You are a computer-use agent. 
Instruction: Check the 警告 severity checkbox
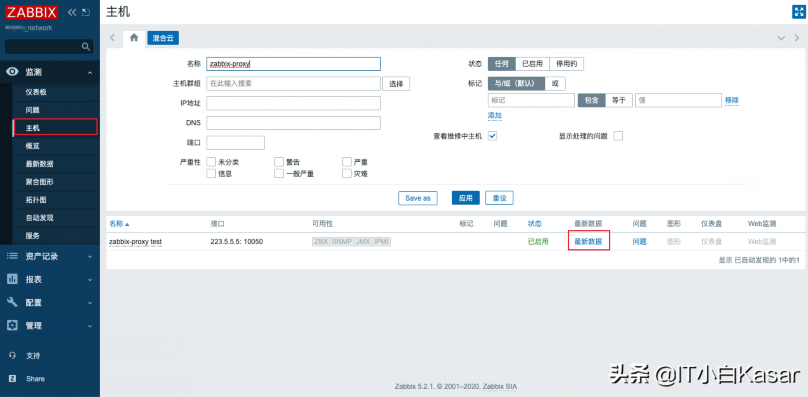(279, 162)
